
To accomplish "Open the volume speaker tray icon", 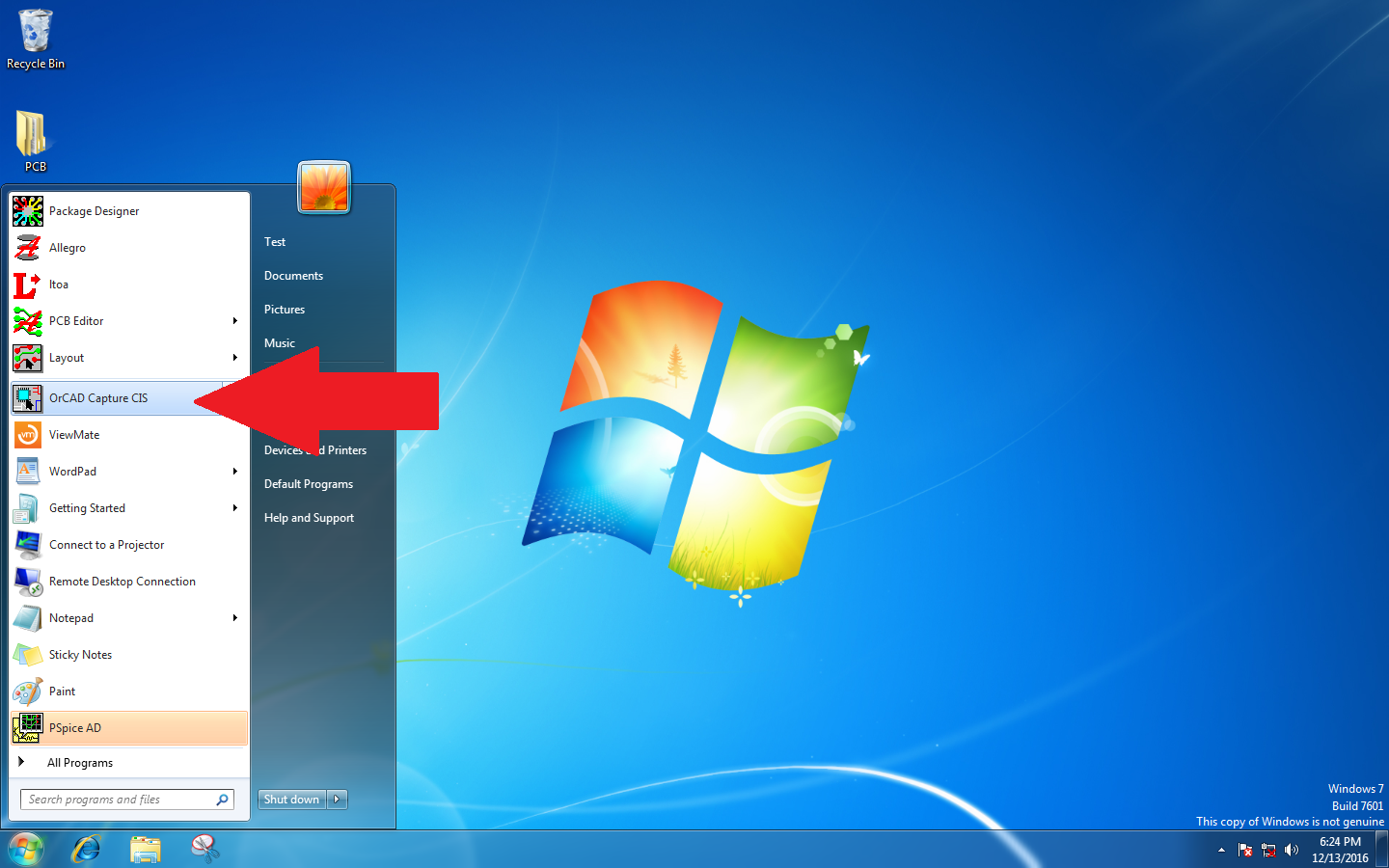I will (1292, 851).
